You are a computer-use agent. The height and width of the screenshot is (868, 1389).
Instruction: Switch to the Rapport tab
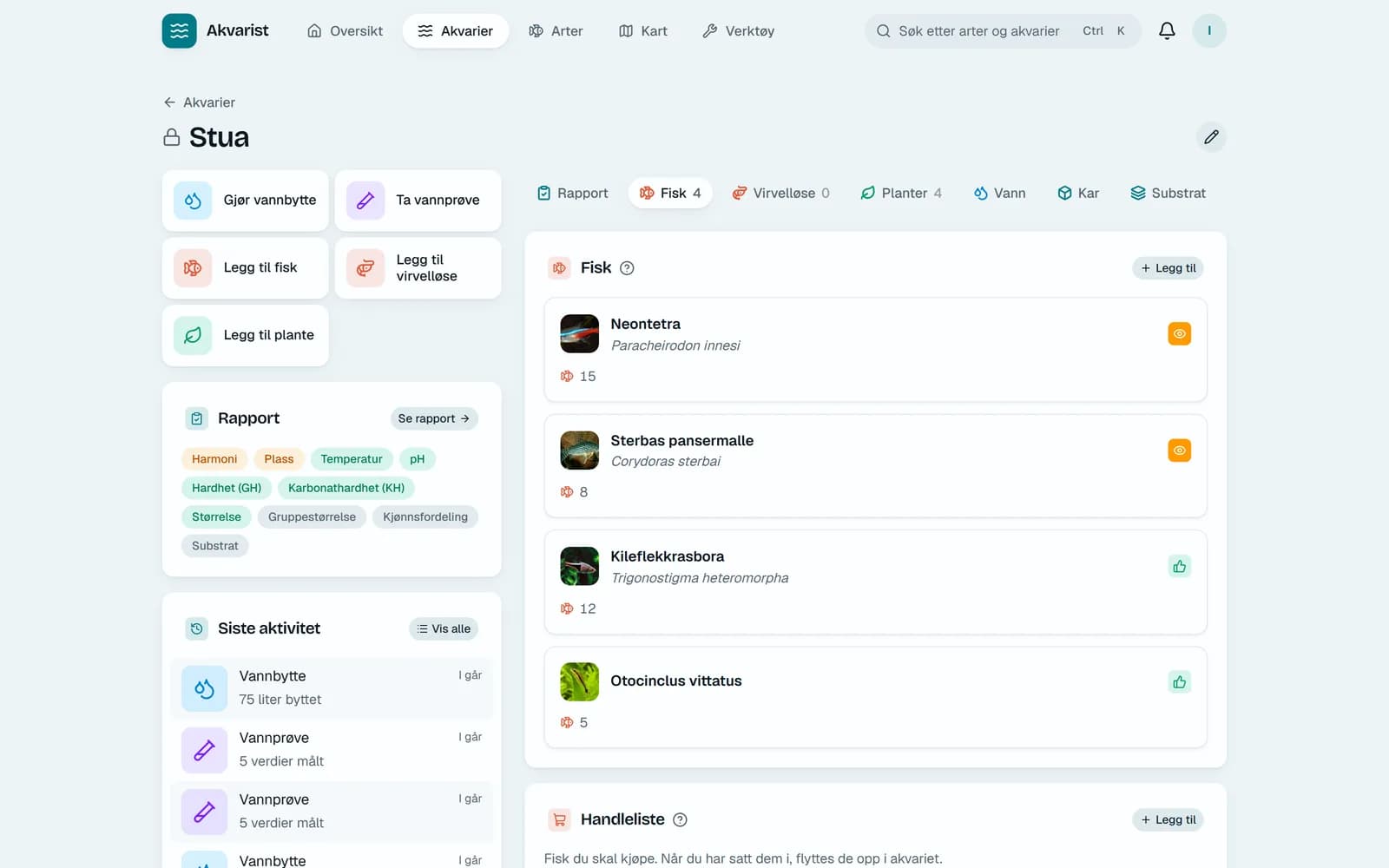[572, 193]
